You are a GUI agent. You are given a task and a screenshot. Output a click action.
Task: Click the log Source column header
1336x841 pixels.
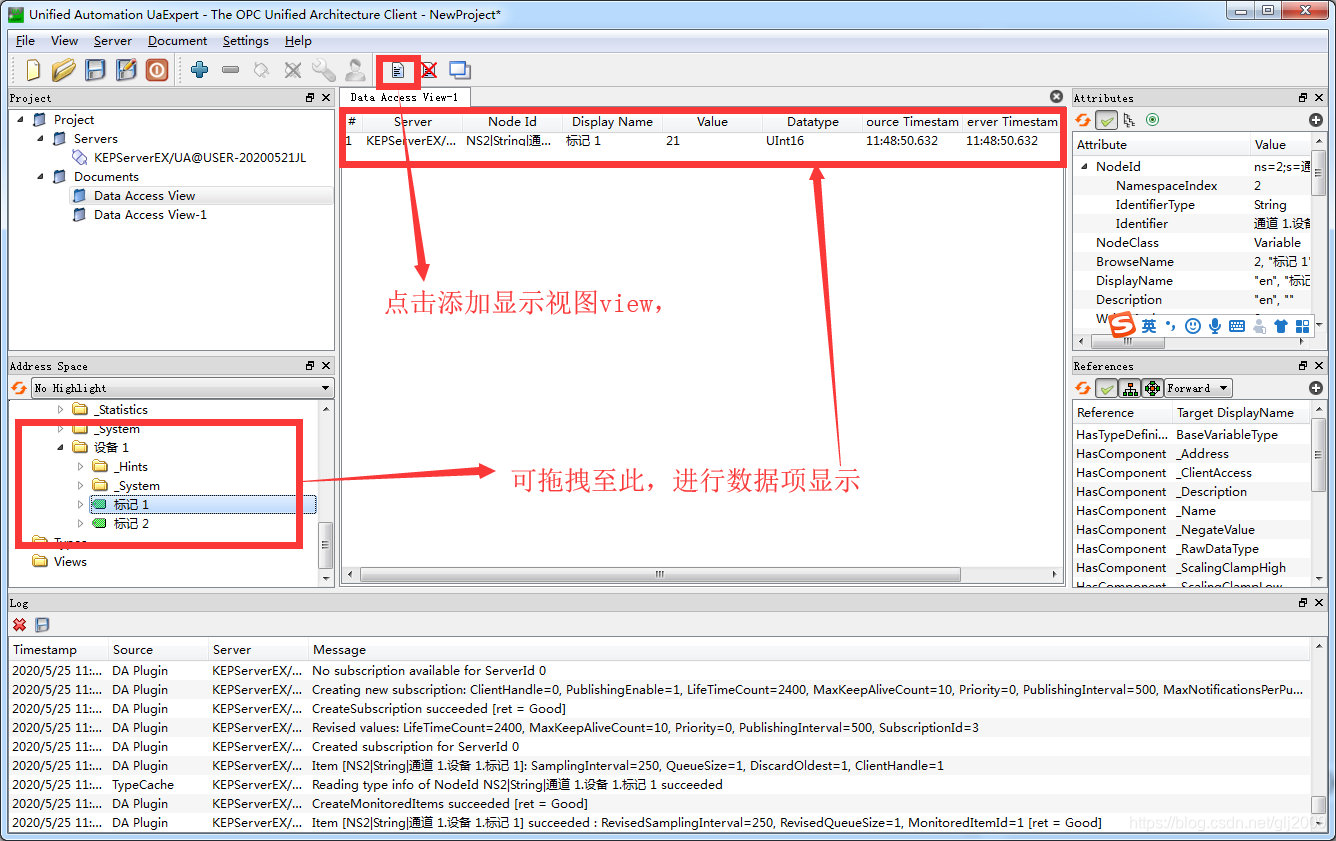click(x=158, y=650)
